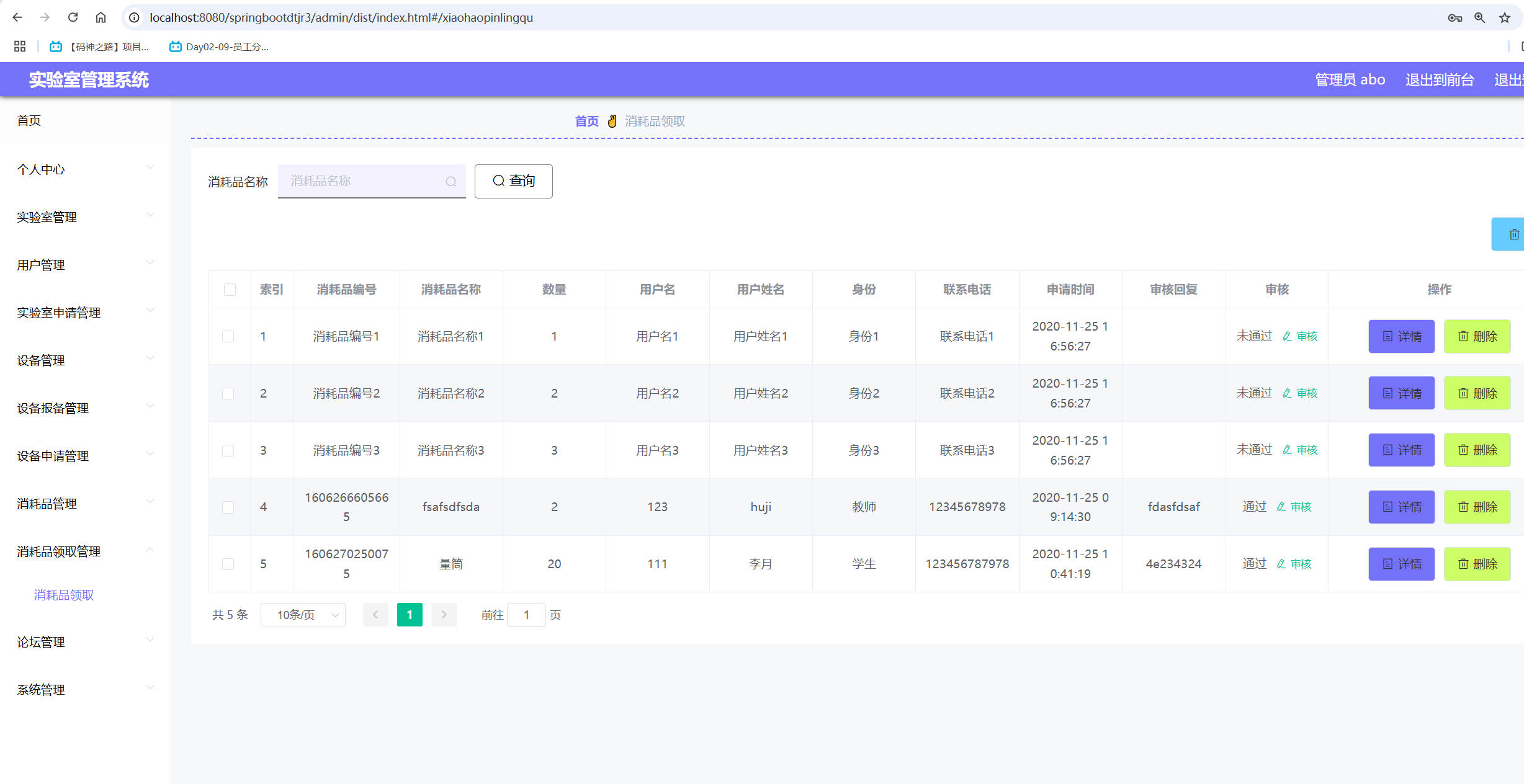Open the 【码神之路】项目 bookmark
The width and height of the screenshot is (1524, 784).
[99, 47]
